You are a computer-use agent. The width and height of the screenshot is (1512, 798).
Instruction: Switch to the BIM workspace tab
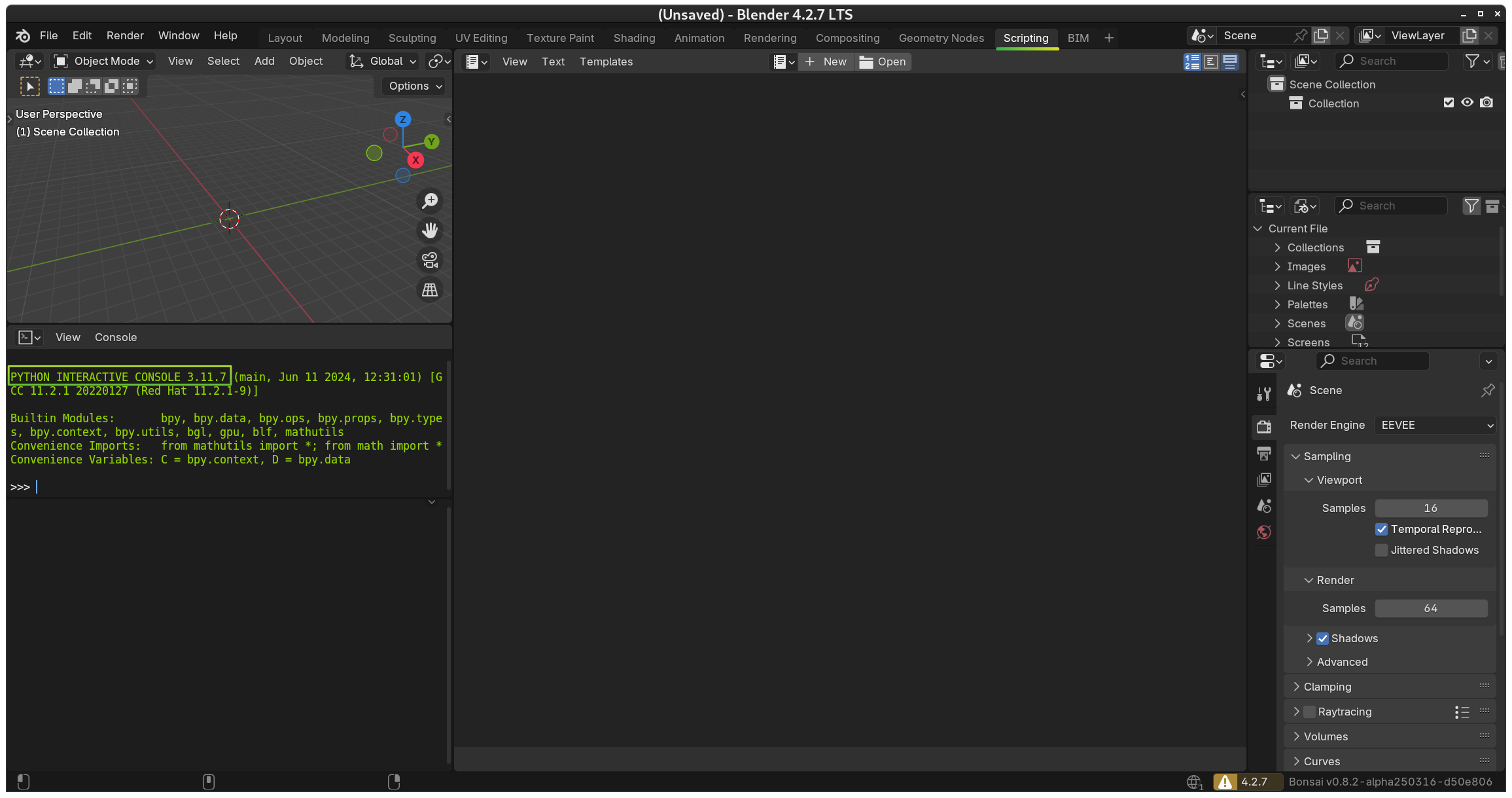click(x=1078, y=38)
